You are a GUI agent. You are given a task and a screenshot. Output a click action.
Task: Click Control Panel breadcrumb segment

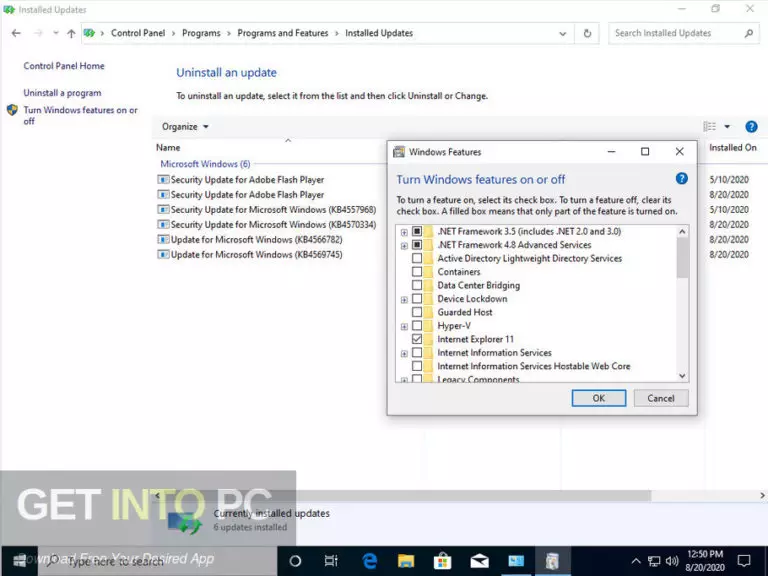pyautogui.click(x=138, y=33)
